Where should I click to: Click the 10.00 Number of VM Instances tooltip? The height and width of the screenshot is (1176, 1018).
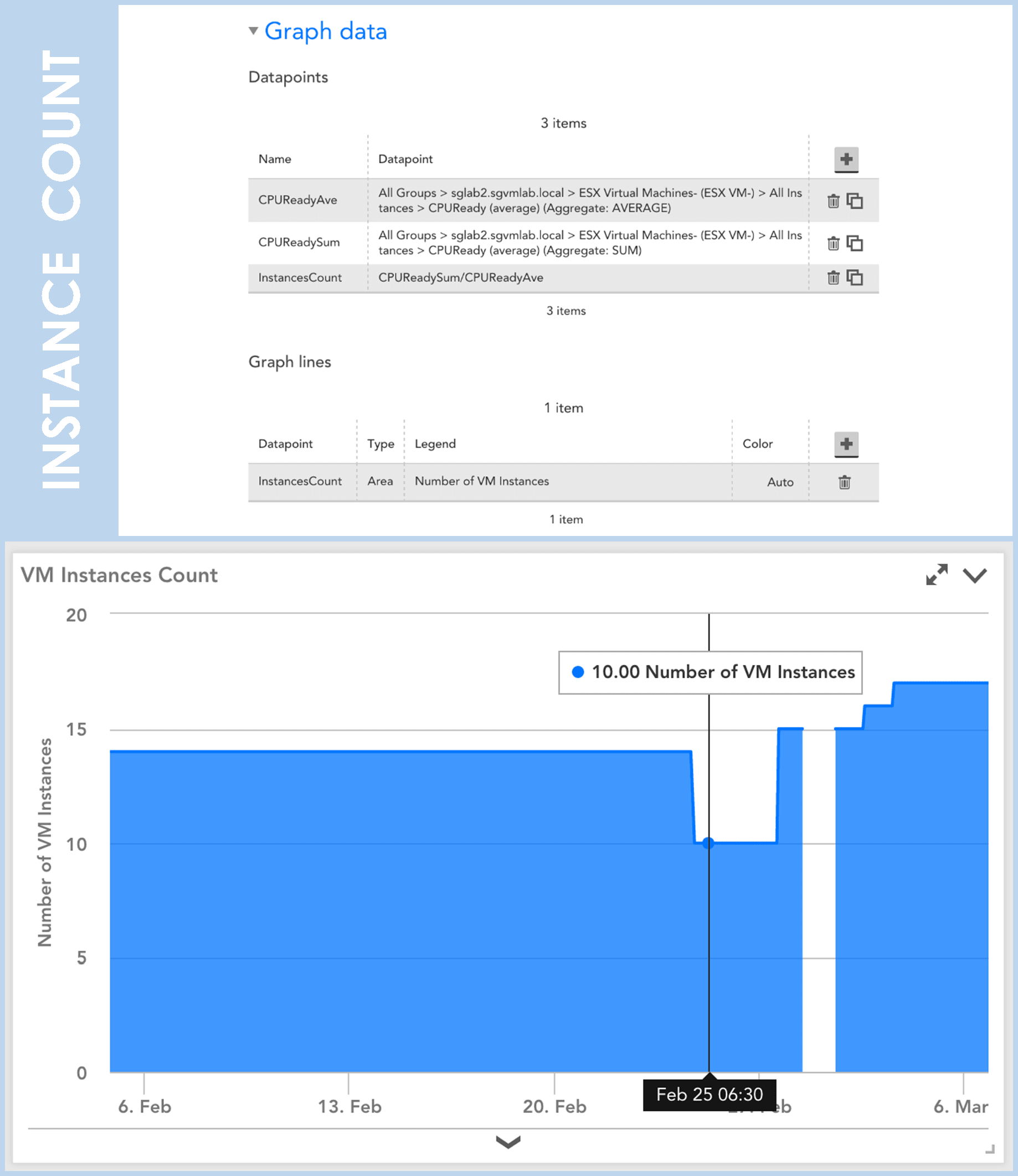[710, 672]
